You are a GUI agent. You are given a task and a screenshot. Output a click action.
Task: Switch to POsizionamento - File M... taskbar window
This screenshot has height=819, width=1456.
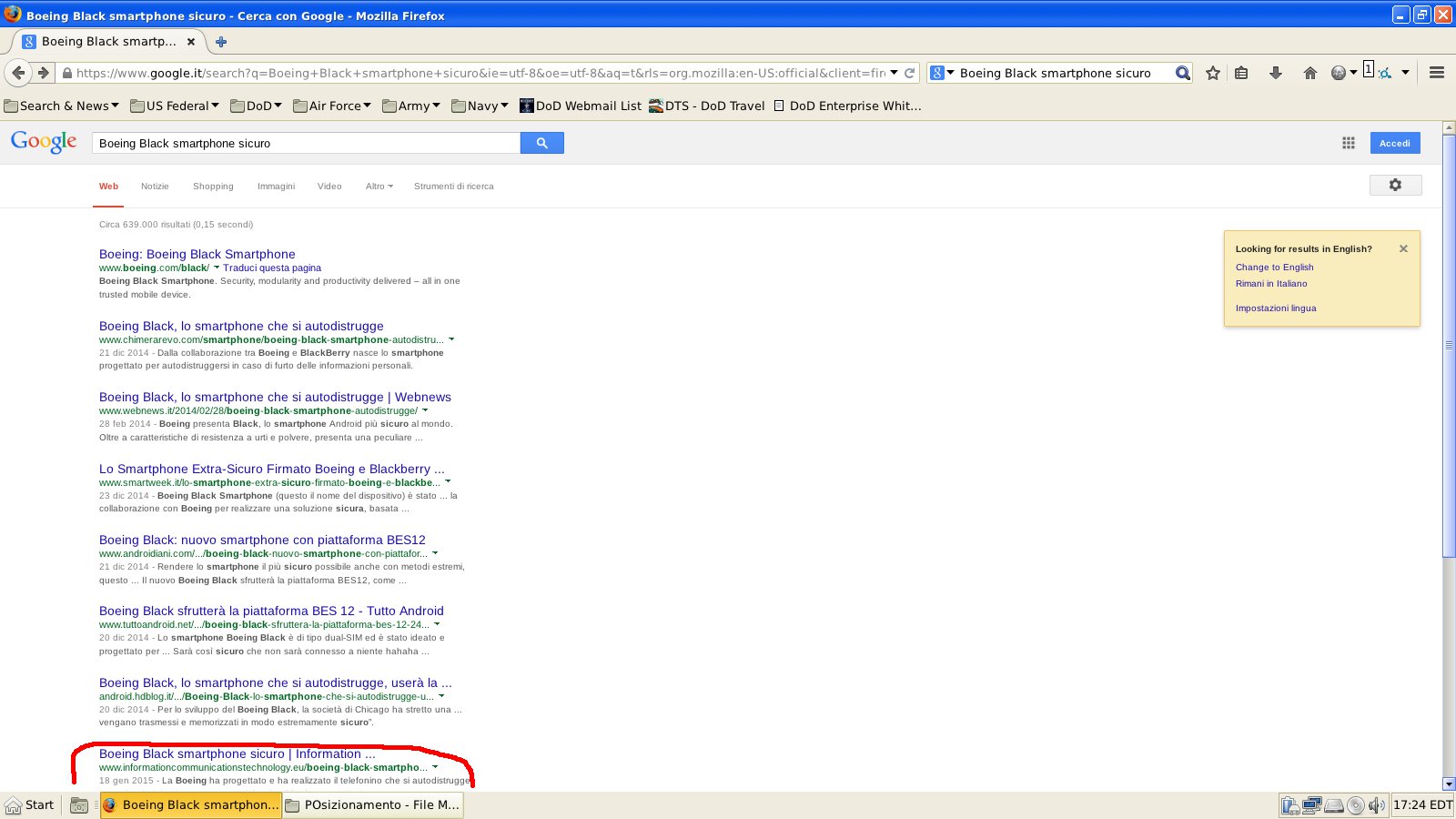tap(373, 804)
